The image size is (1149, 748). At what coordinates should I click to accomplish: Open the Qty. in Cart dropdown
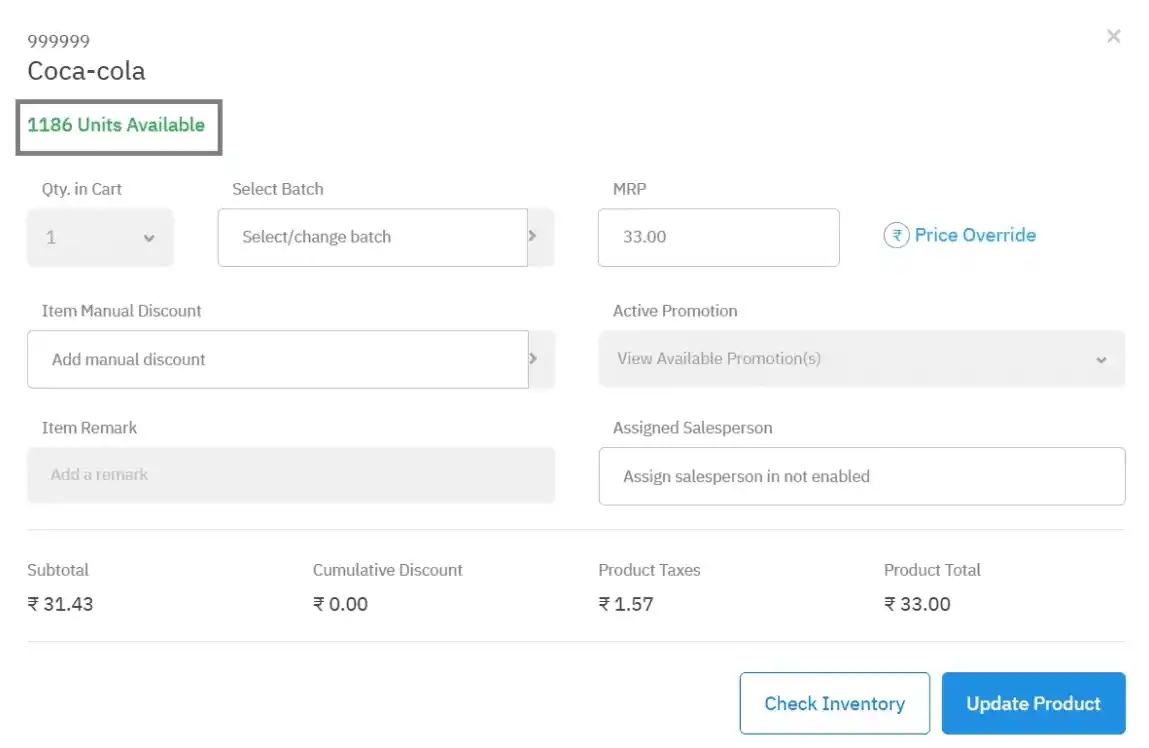click(x=100, y=237)
